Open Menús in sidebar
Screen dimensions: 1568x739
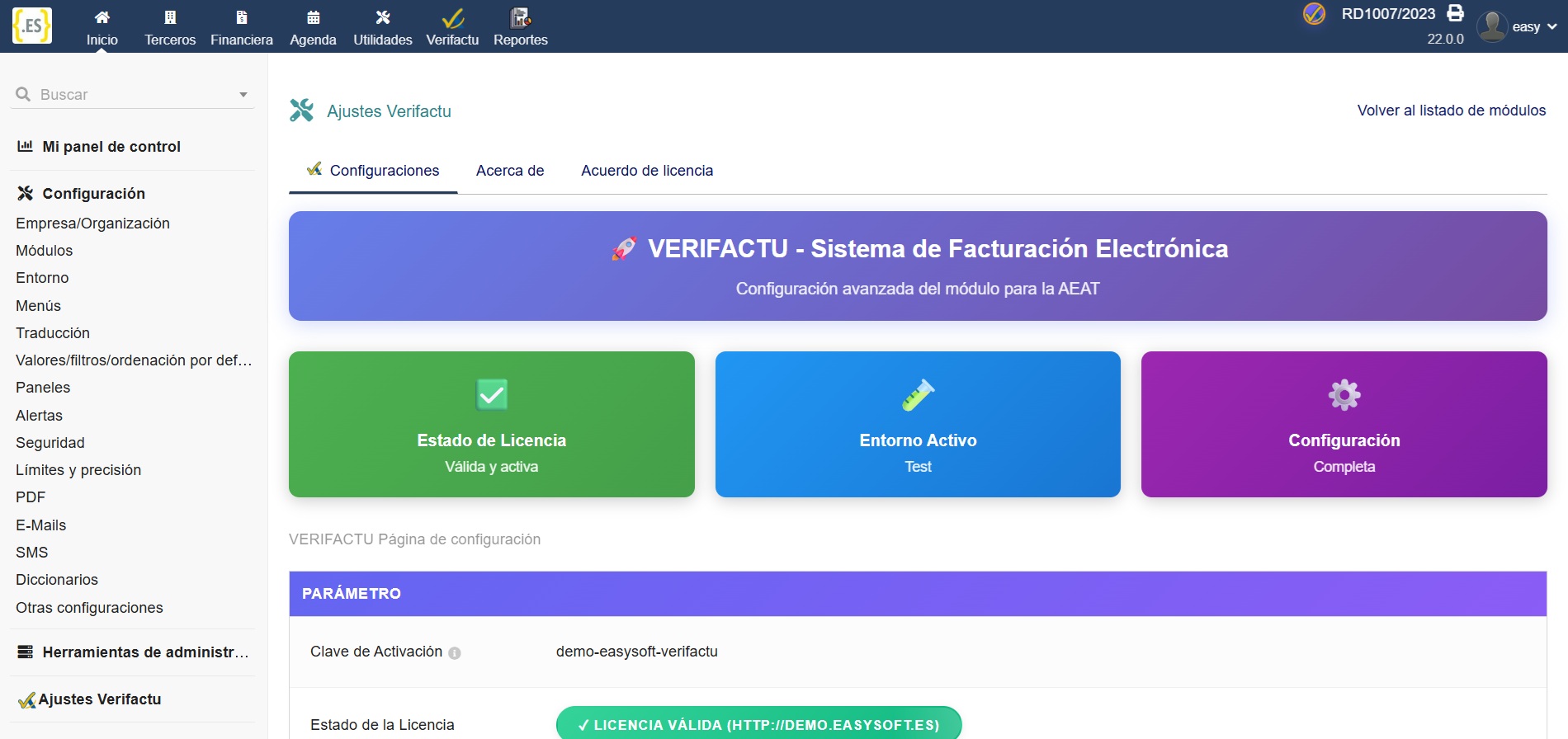[38, 306]
